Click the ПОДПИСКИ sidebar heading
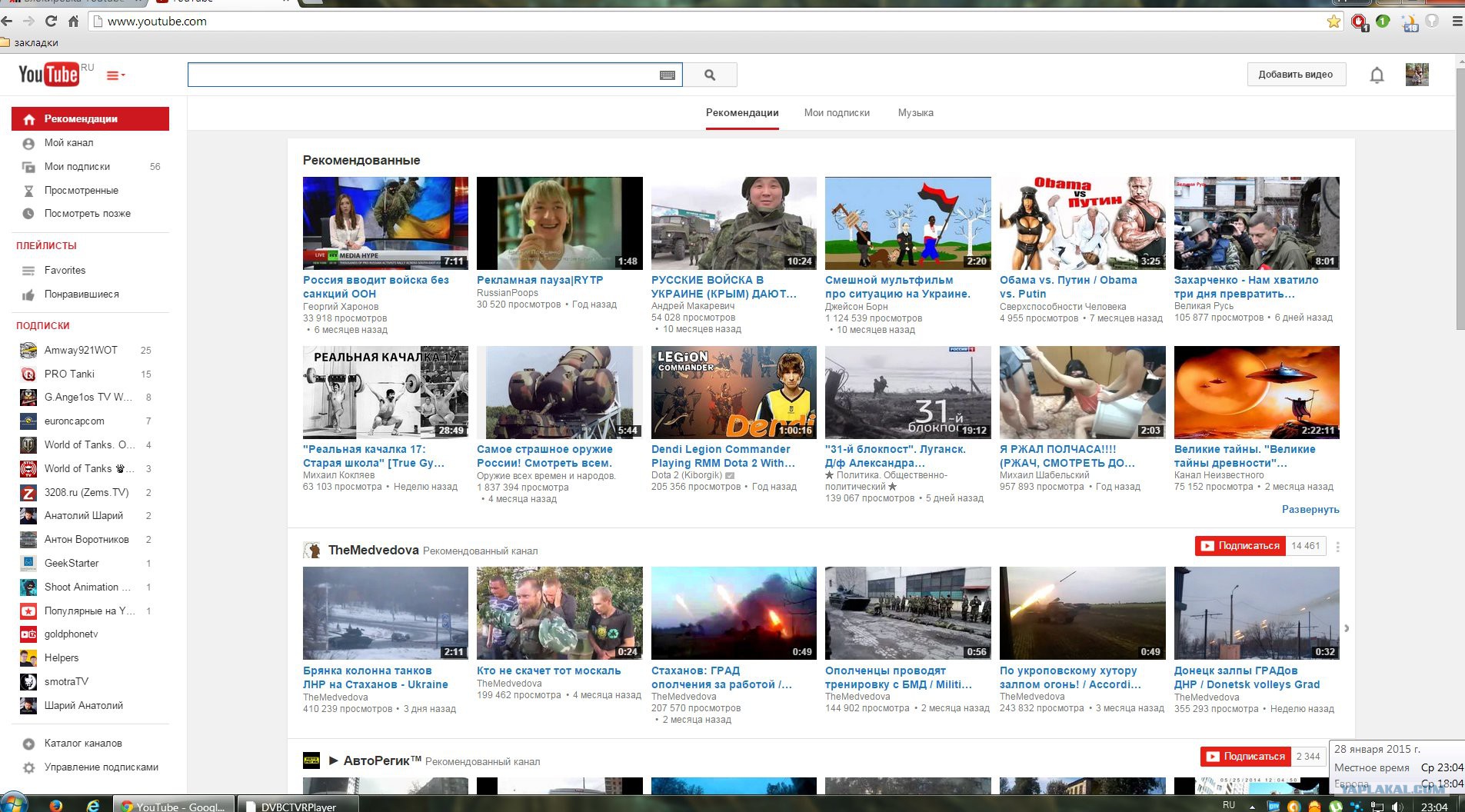Image resolution: width=1465 pixels, height=812 pixels. coord(43,326)
